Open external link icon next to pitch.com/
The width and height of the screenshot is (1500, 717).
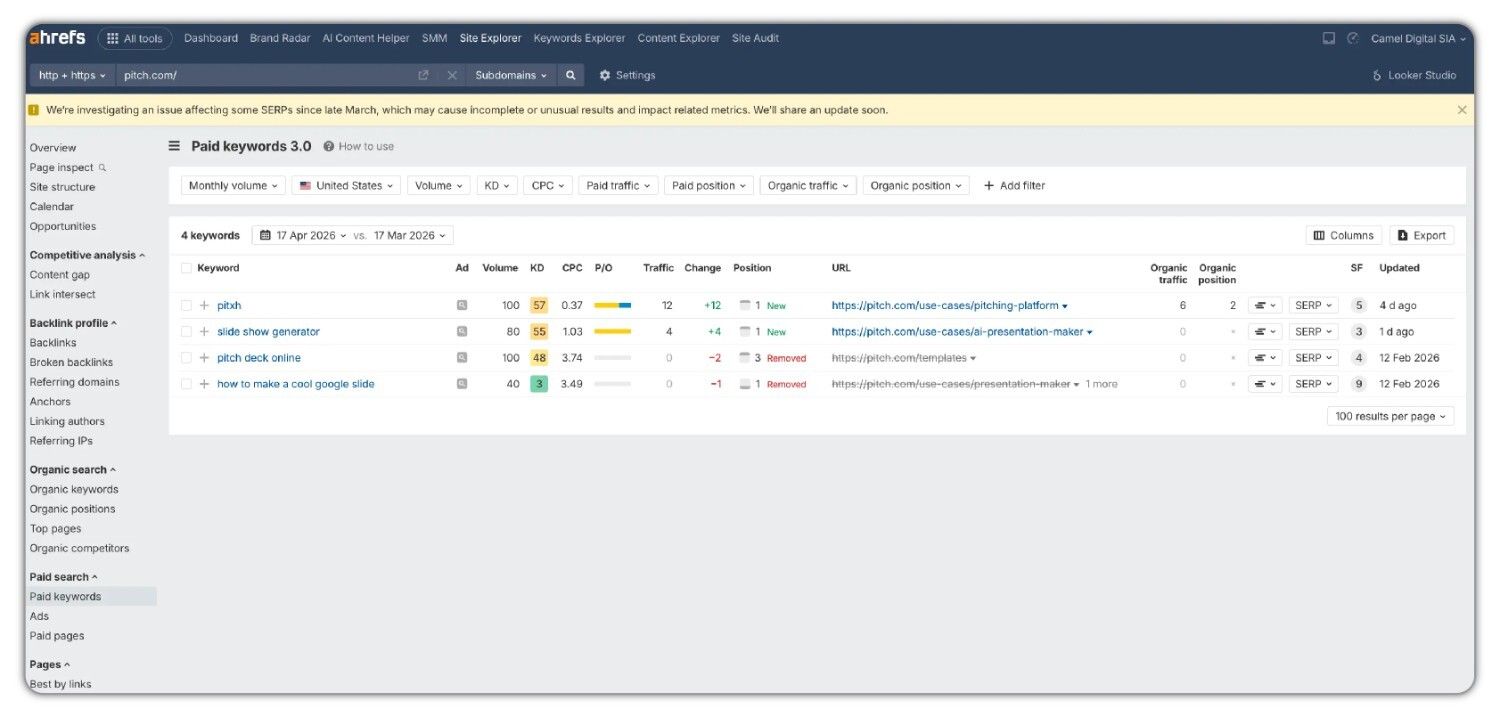[x=423, y=75]
